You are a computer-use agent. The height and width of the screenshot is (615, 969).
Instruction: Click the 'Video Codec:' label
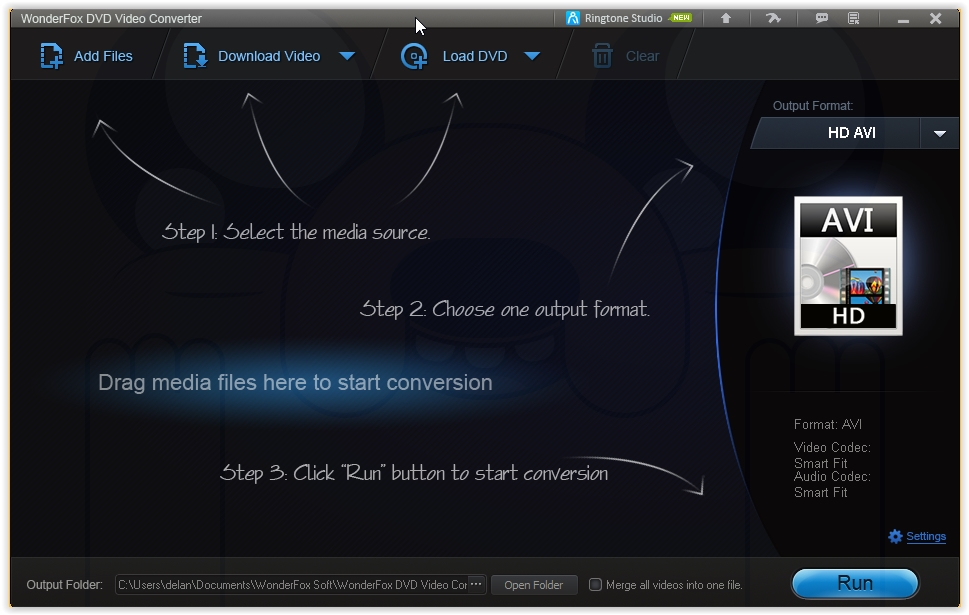point(832,447)
